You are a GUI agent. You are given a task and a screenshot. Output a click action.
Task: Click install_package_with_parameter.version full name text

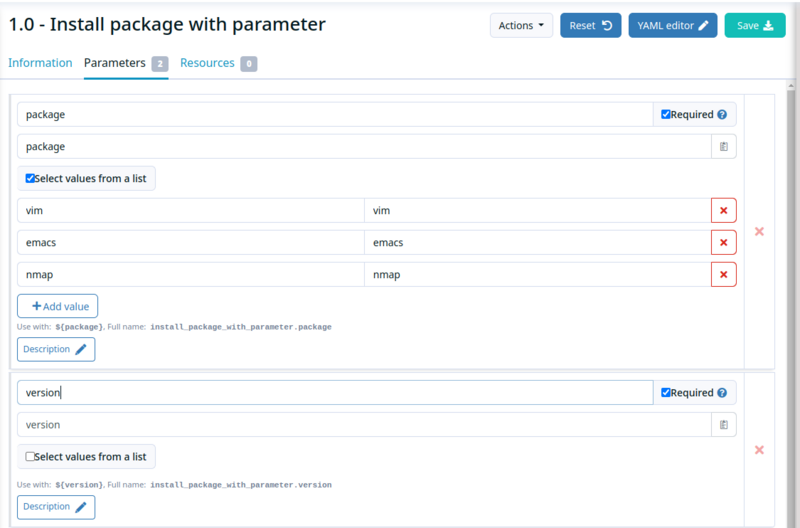(241, 485)
